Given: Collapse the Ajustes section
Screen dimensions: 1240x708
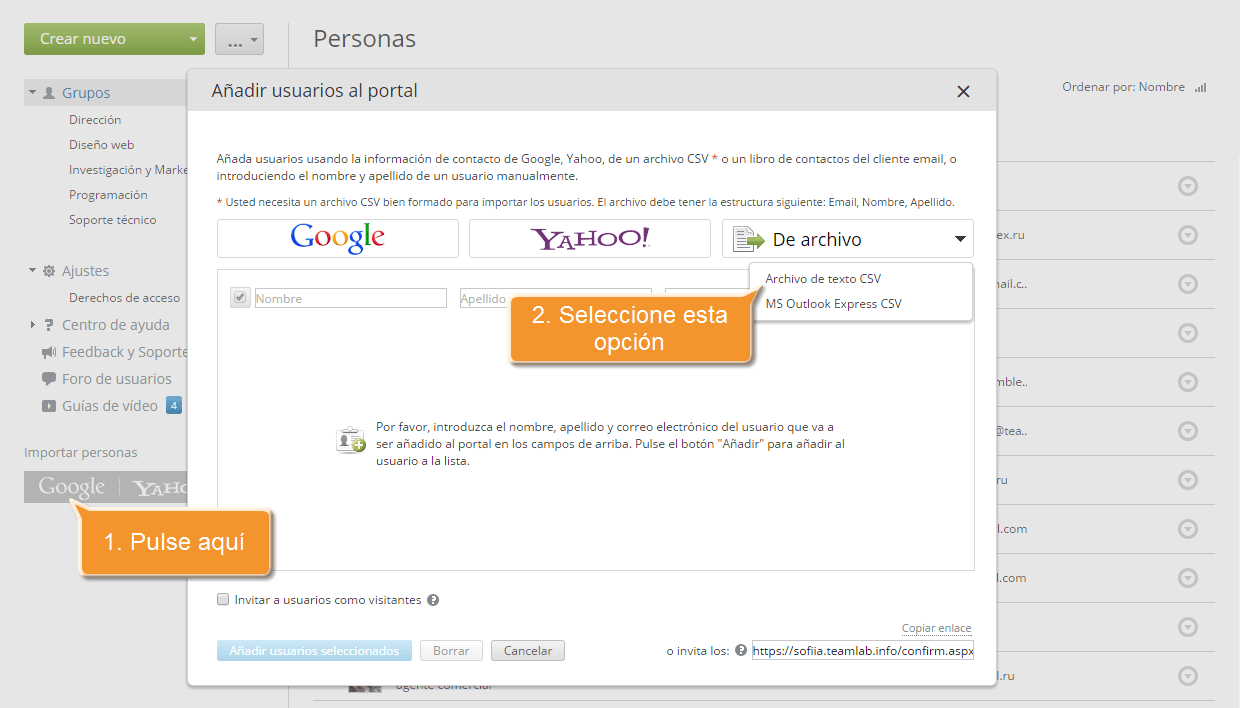Looking at the screenshot, I should point(32,270).
